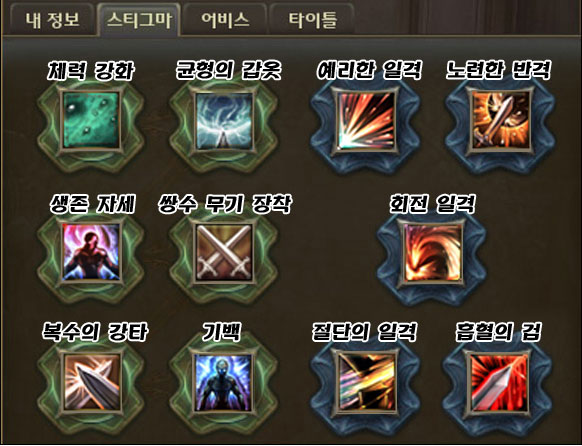Choose the 절단의 일격 skill icon

[366, 382]
